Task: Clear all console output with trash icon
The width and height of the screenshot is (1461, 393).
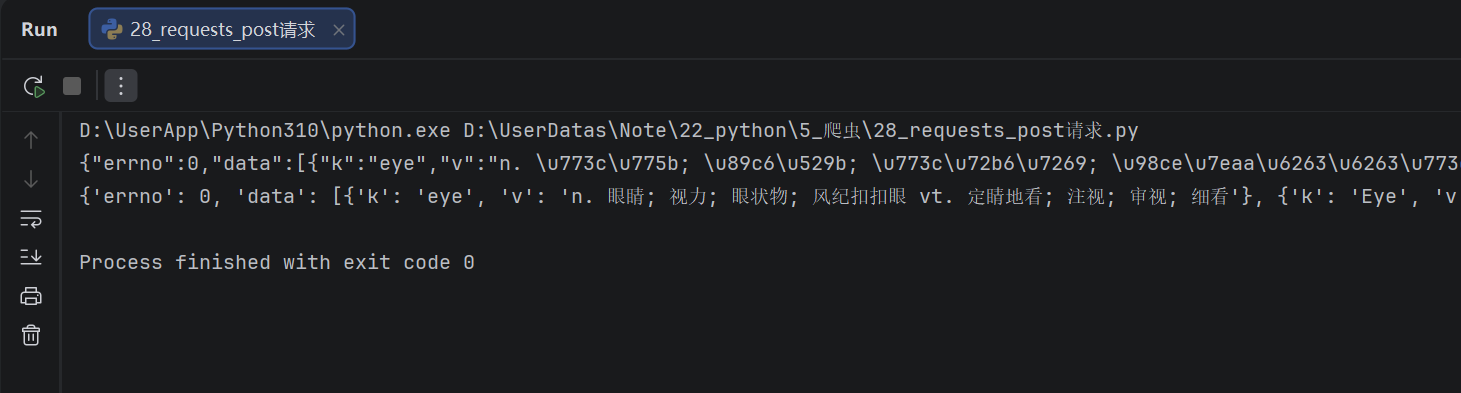Action: coord(31,335)
